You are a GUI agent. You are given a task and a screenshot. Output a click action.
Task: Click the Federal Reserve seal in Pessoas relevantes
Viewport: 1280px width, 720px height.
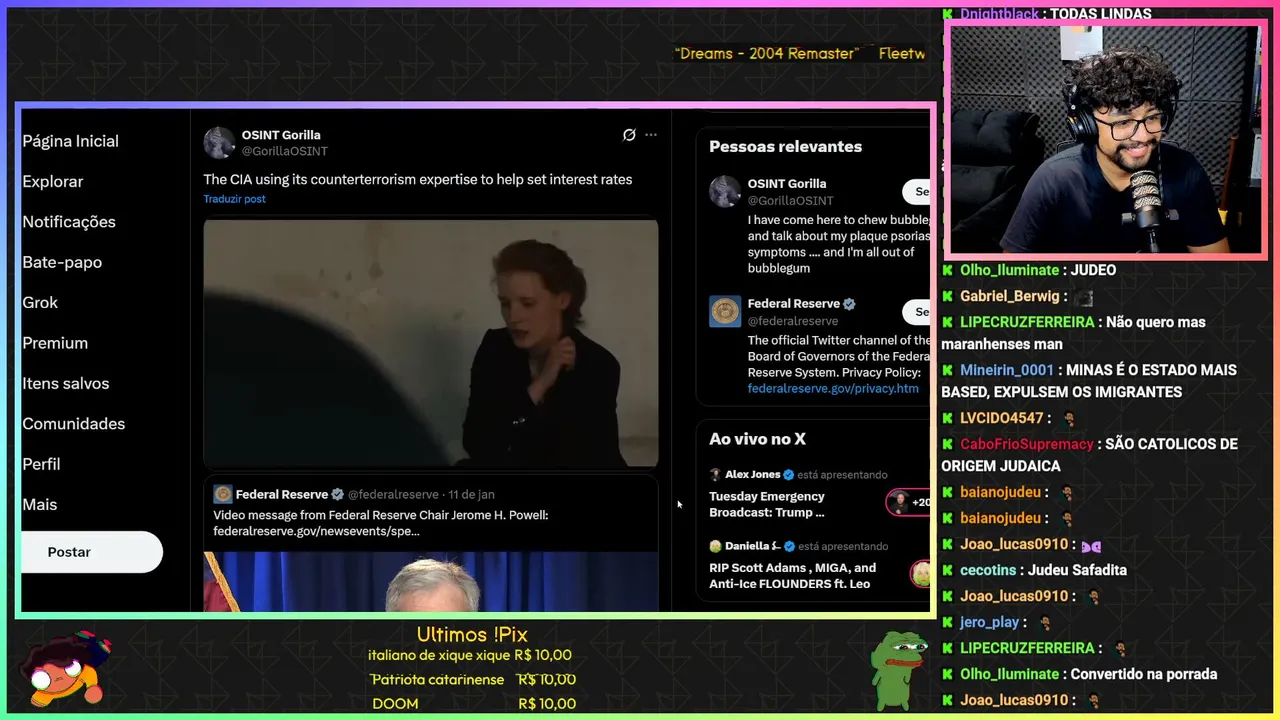[x=725, y=311]
